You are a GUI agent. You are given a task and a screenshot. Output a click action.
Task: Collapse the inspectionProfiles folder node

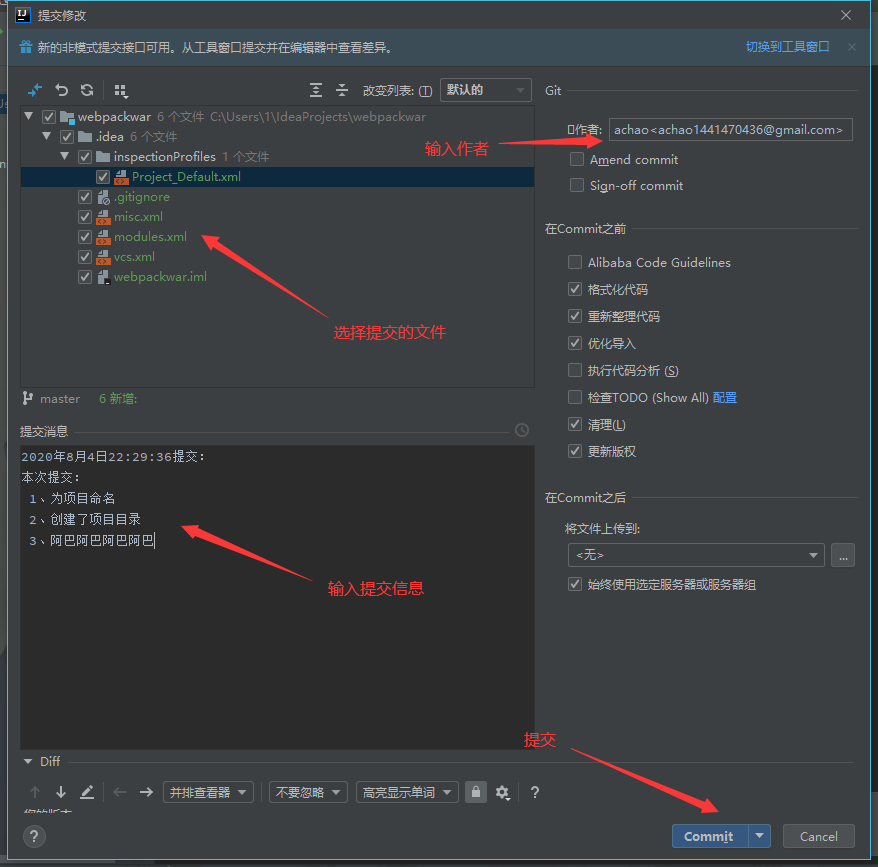pos(65,157)
